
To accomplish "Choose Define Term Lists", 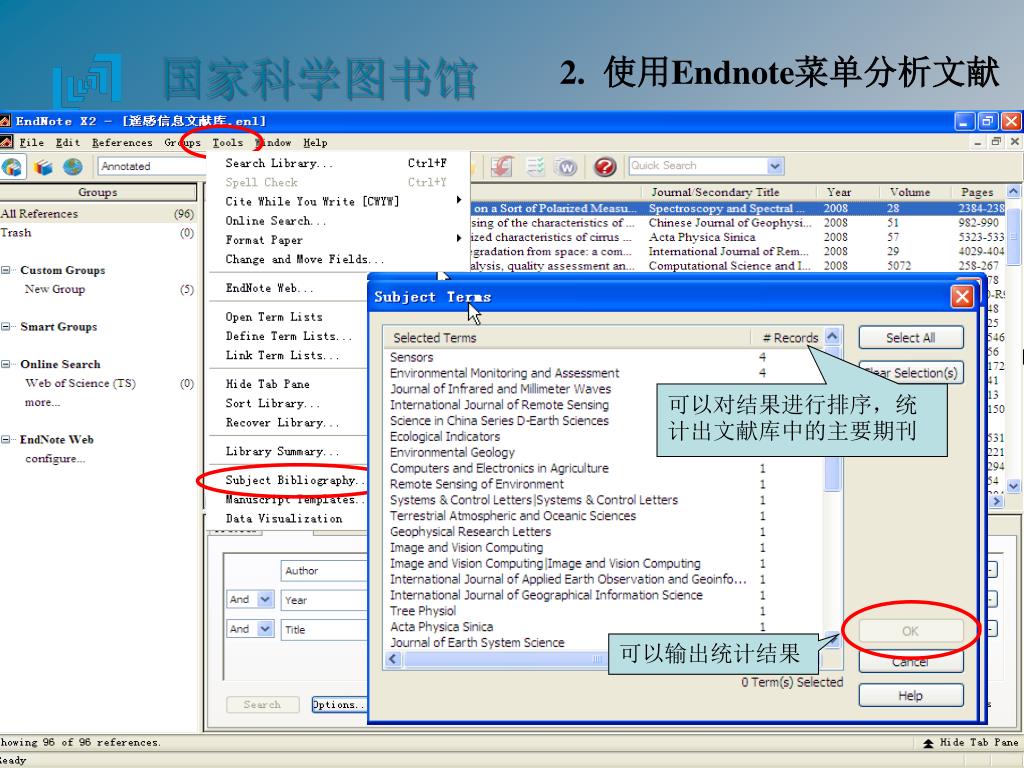I will [x=288, y=336].
